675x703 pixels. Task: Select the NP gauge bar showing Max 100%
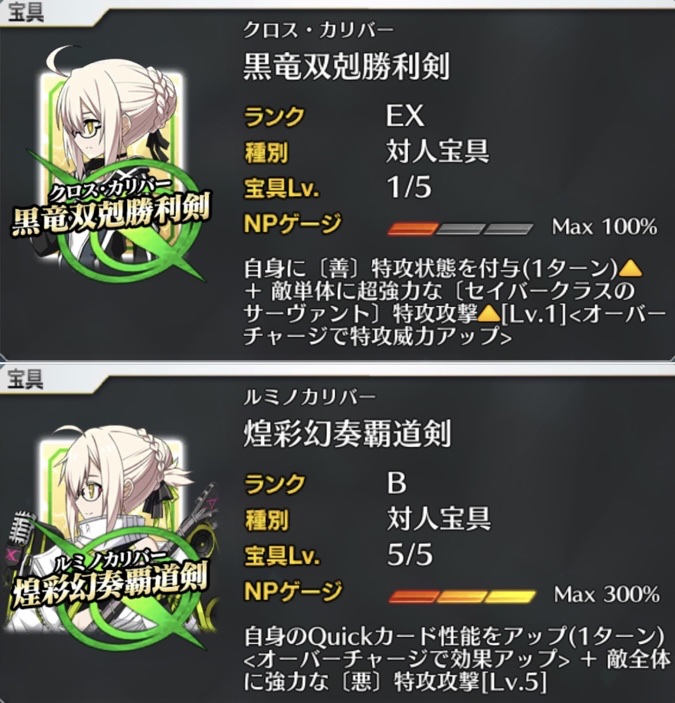(460, 228)
